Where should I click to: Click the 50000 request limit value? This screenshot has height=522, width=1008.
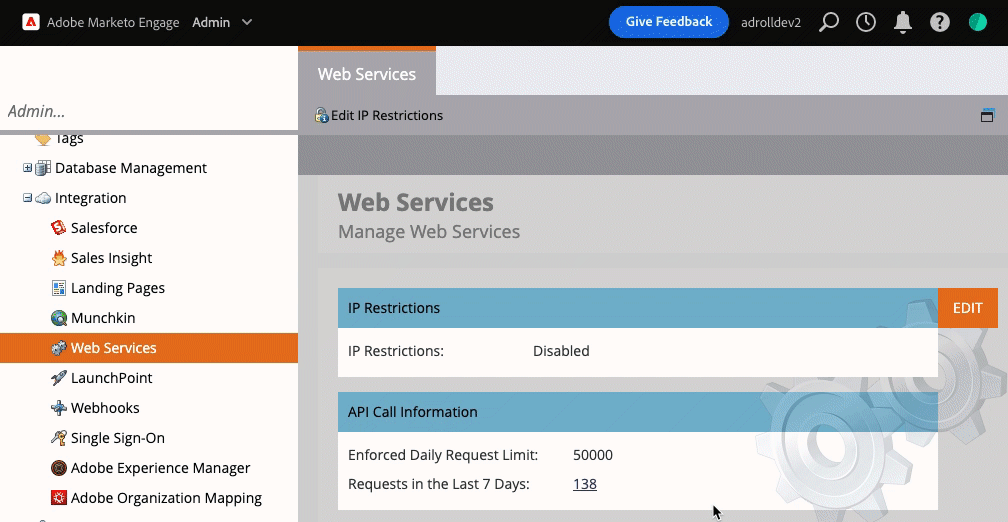(x=593, y=455)
